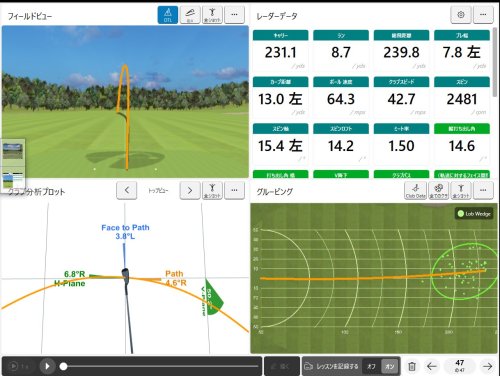Screen dimensions: 500x376
Task: Open more options menu of club analysis plot
Action: point(235,190)
